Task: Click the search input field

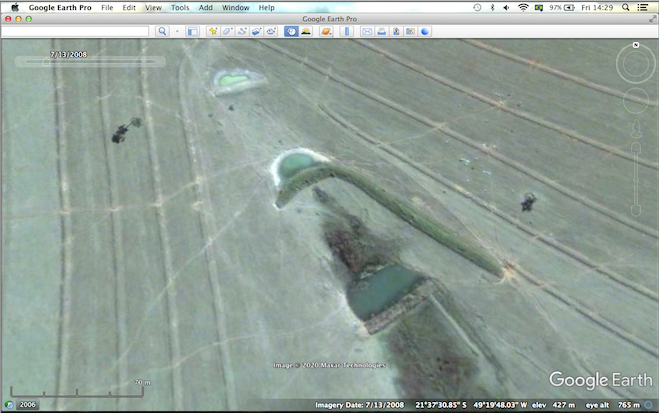Action: (x=76, y=32)
